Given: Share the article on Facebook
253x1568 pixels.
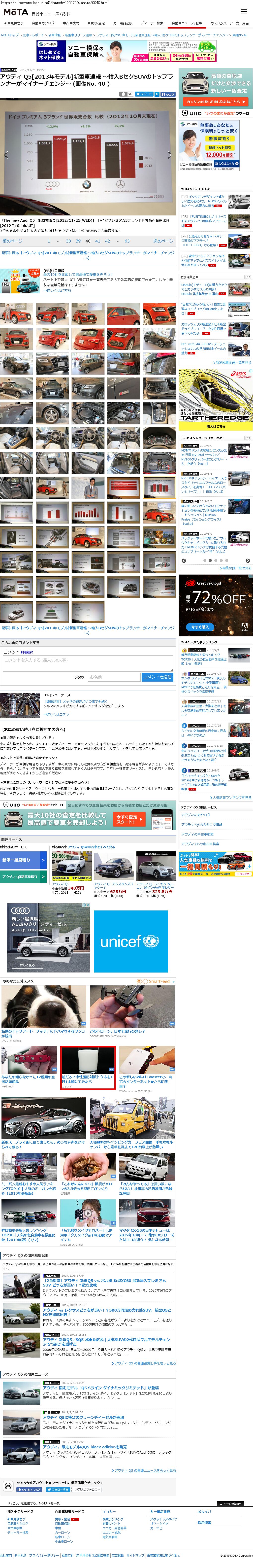Looking at the screenshot, I should [x=168, y=94].
